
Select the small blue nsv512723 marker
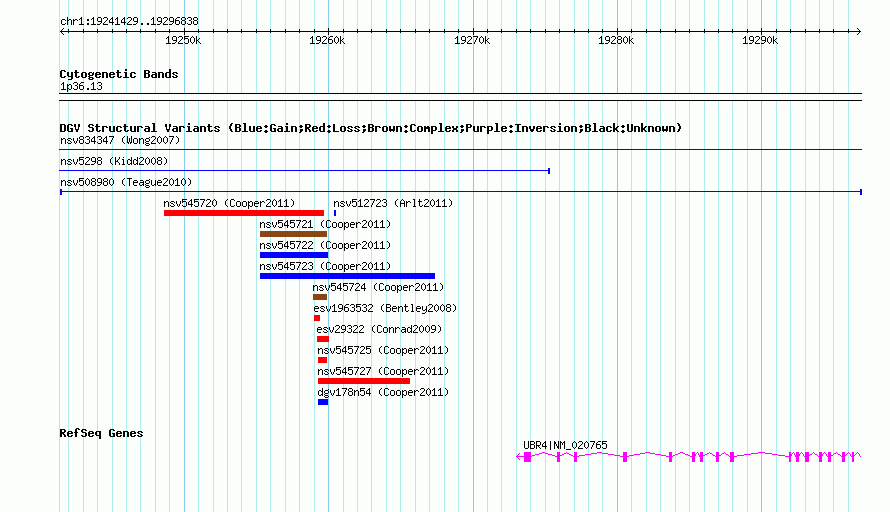click(x=335, y=213)
